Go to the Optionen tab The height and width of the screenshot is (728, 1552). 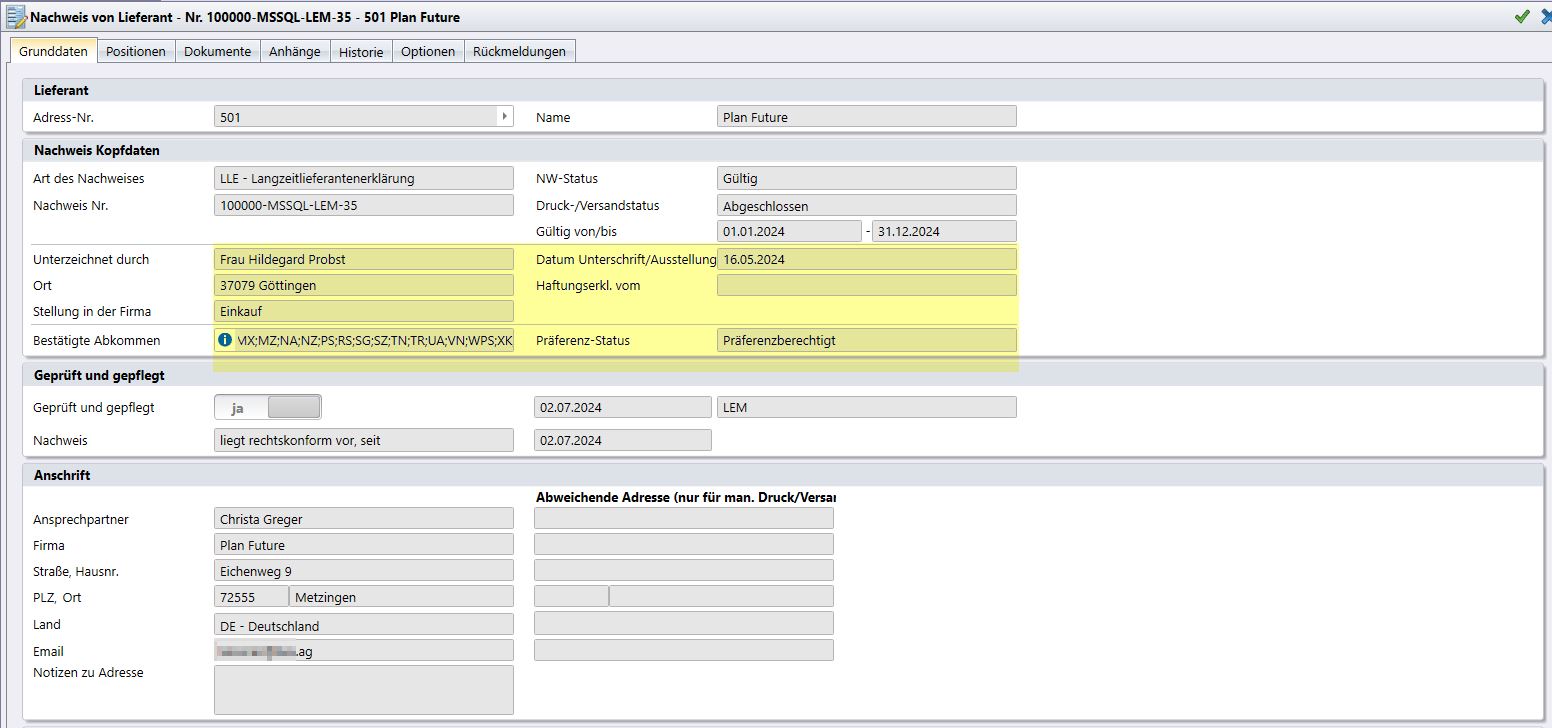428,51
